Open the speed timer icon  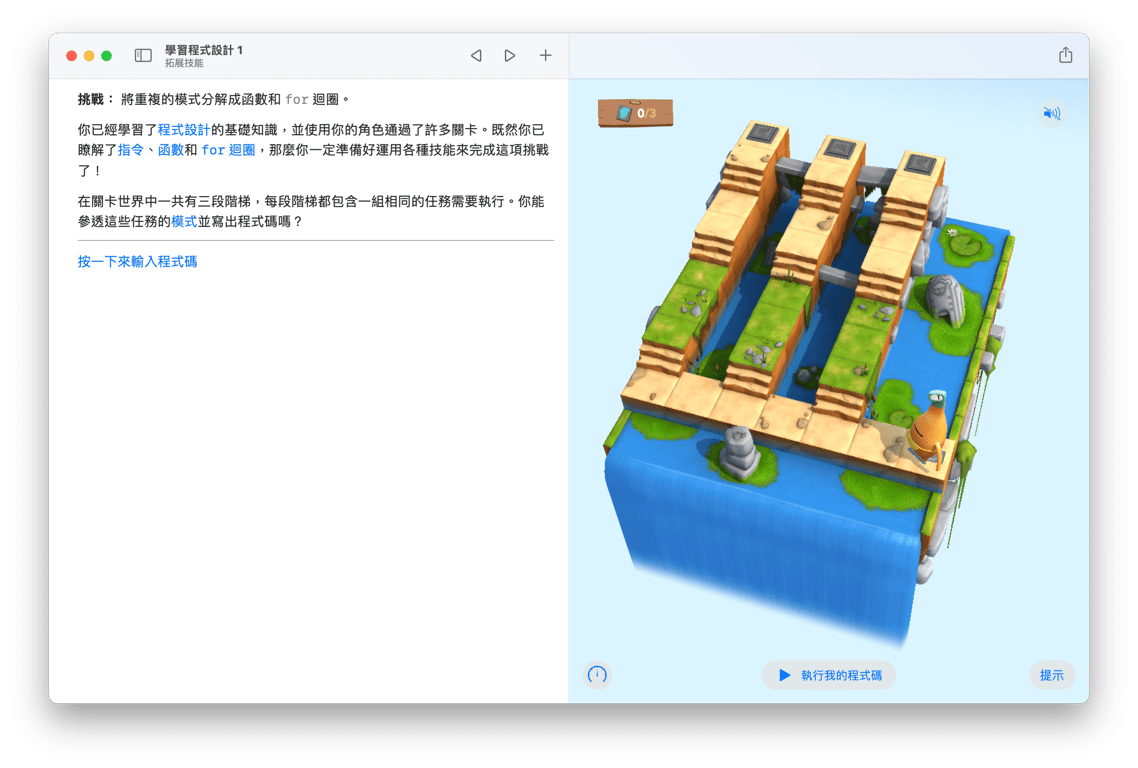click(597, 675)
